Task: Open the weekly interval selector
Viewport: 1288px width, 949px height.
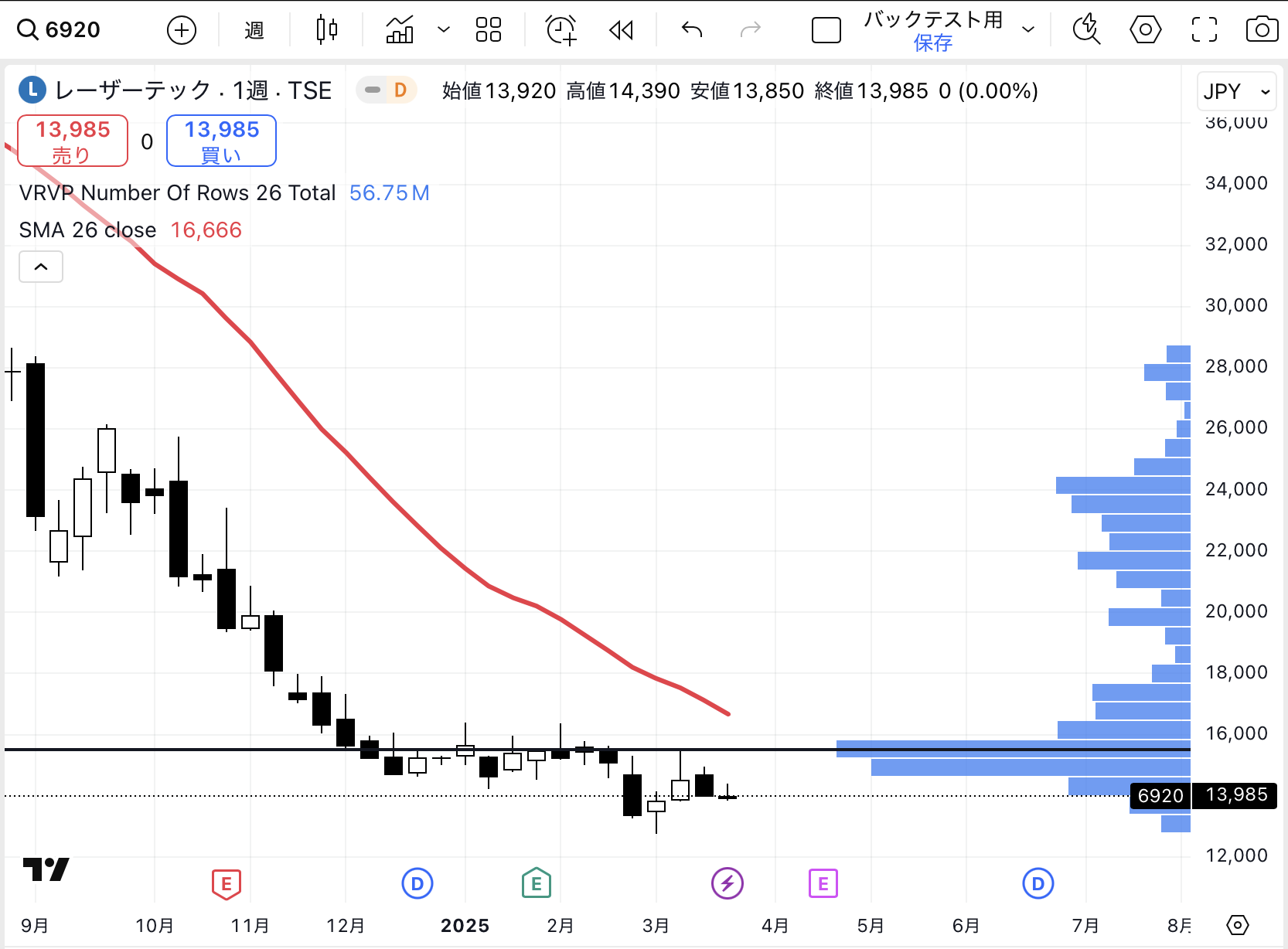Action: [x=254, y=30]
